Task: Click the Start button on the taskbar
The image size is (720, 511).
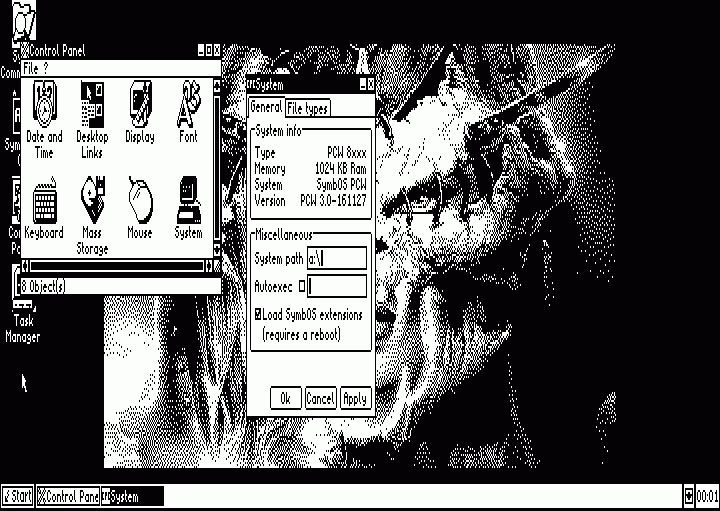Action: tap(17, 496)
